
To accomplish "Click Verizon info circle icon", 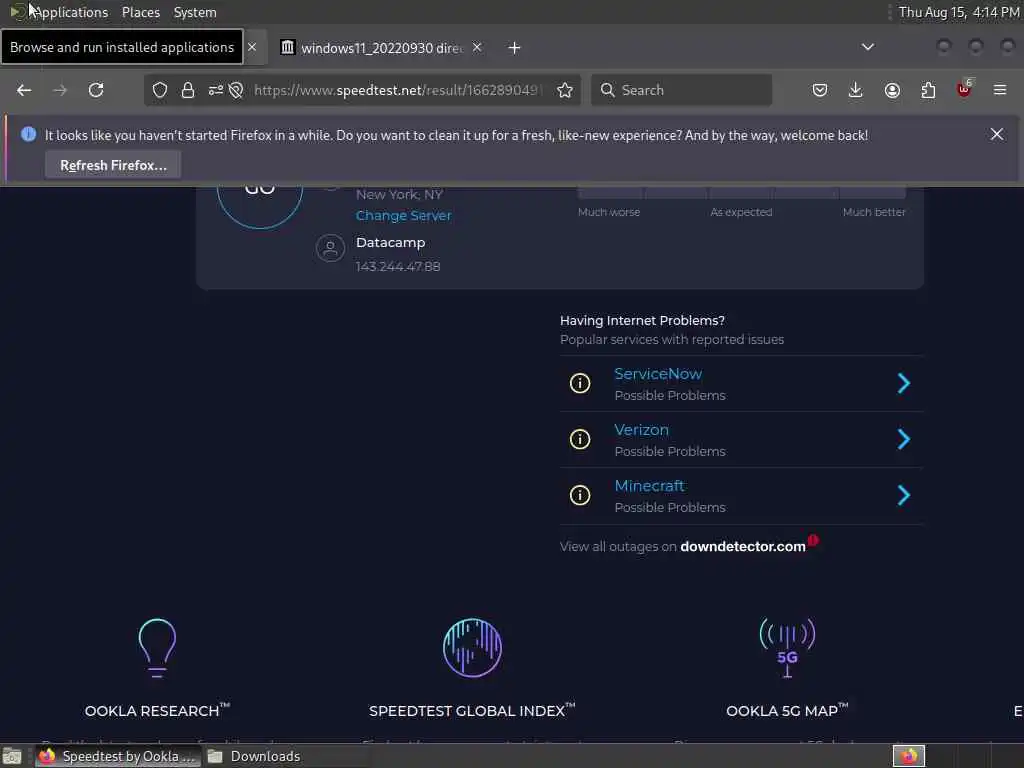I will click(x=580, y=440).
